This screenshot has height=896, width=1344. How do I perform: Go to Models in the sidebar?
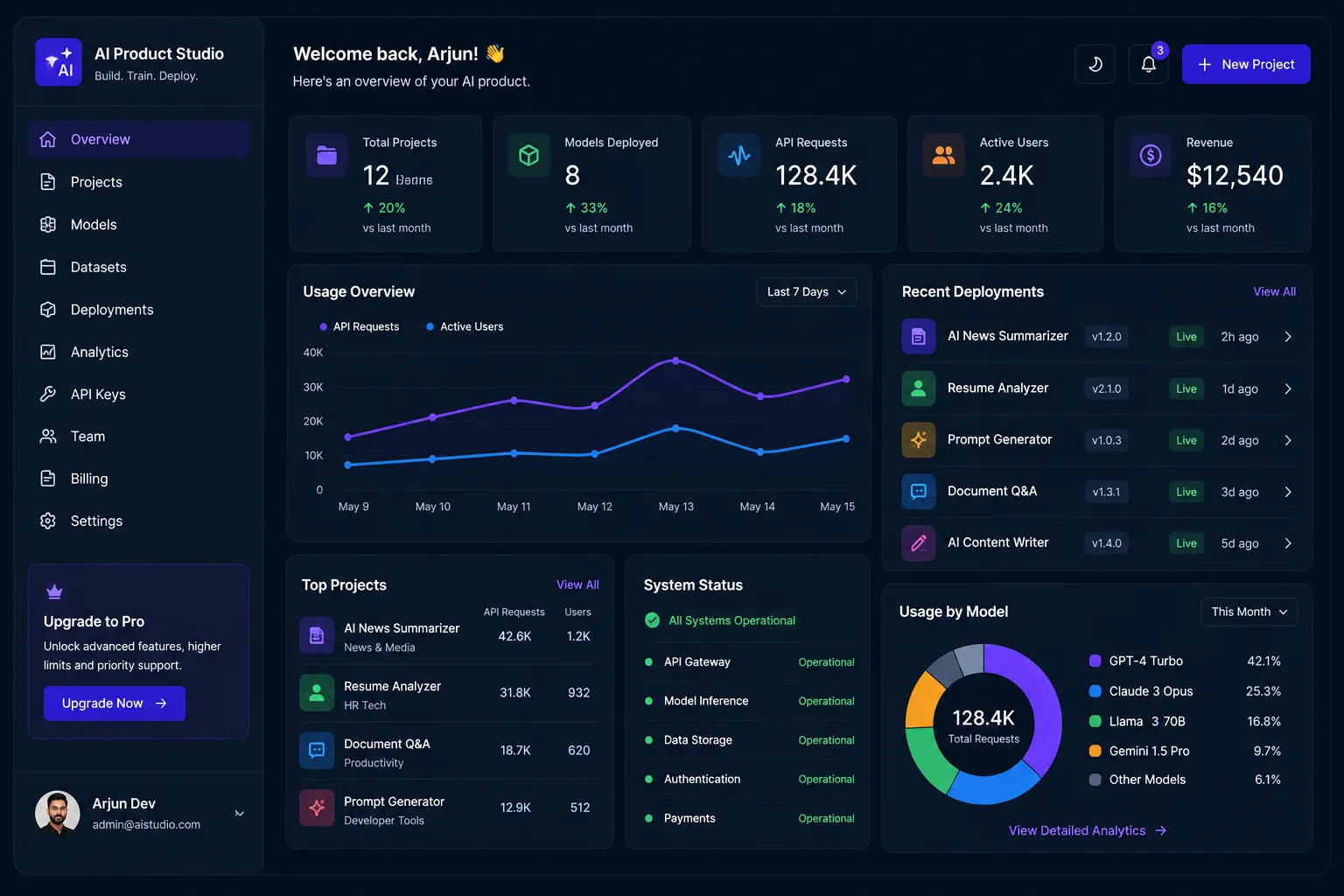point(138,225)
